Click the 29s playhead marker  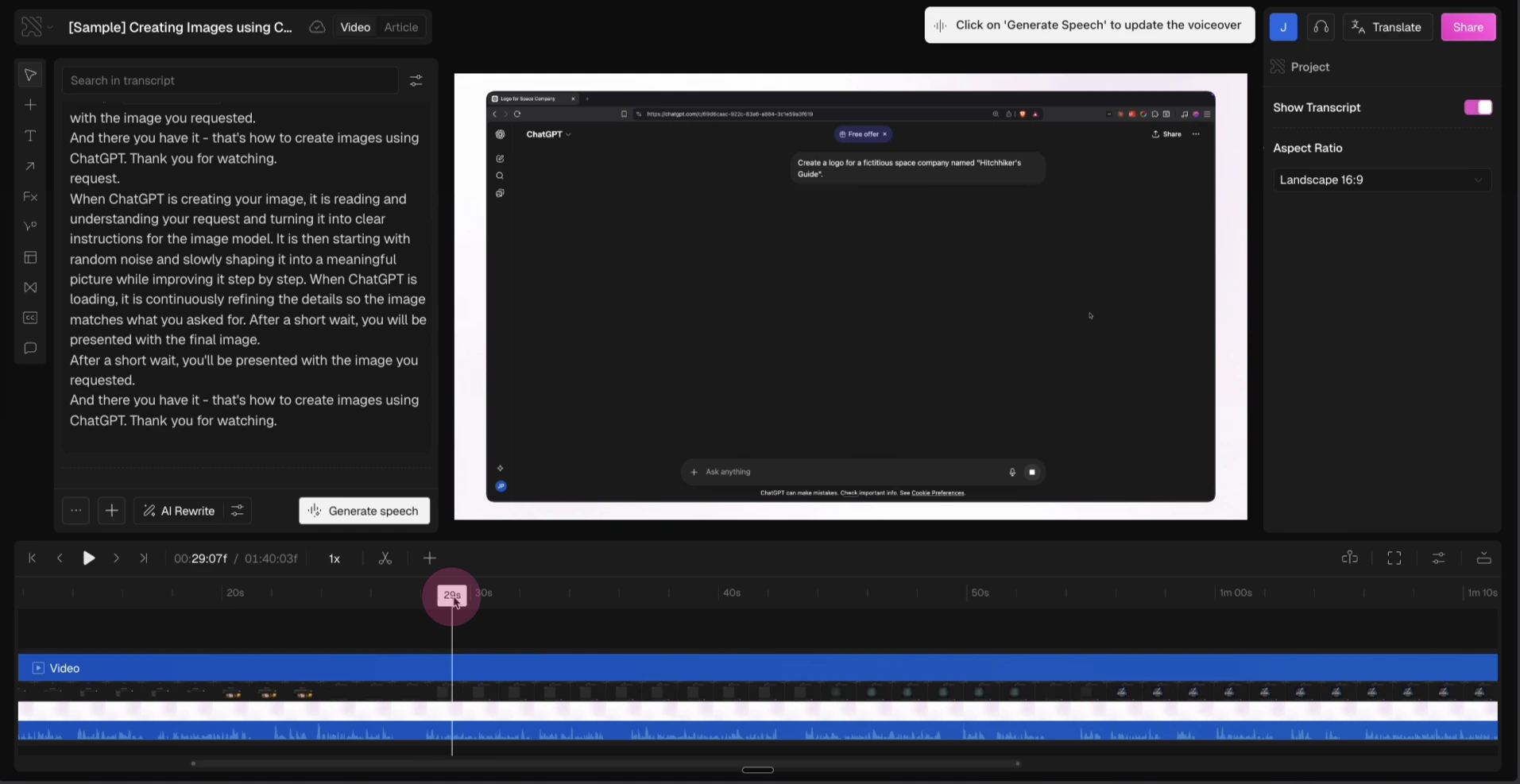[451, 595]
